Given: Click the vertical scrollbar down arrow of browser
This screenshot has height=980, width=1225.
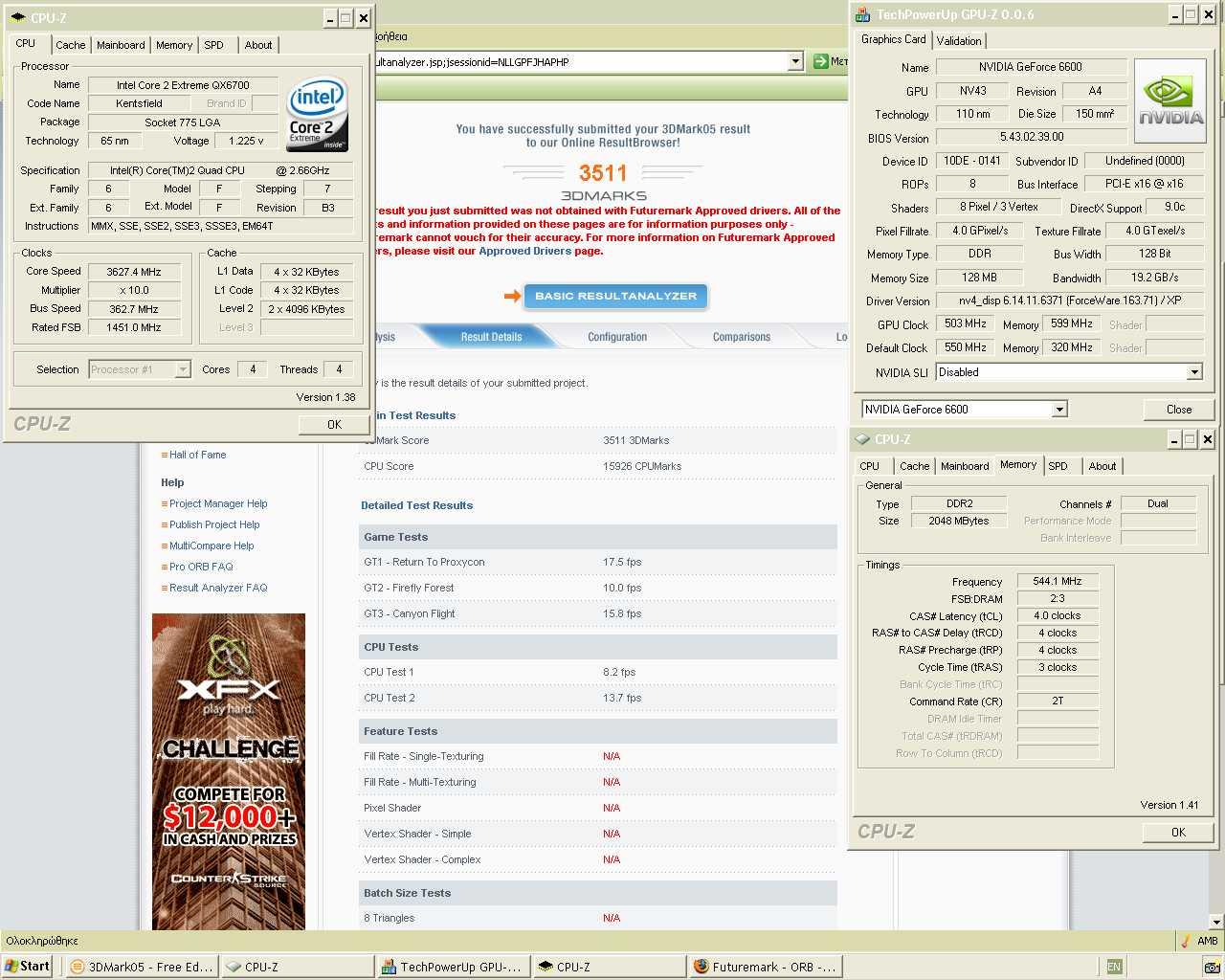Looking at the screenshot, I should click(1216, 922).
